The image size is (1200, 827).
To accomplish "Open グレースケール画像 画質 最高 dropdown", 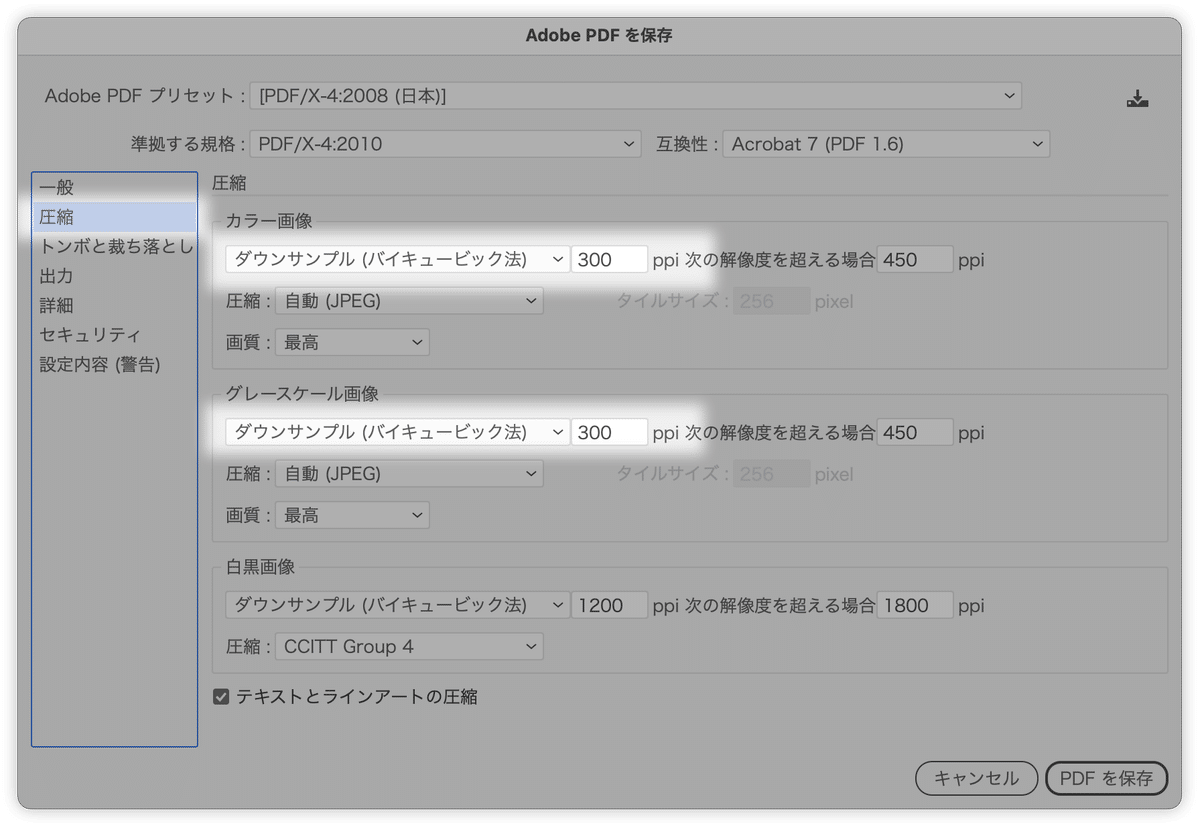I will coord(352,515).
